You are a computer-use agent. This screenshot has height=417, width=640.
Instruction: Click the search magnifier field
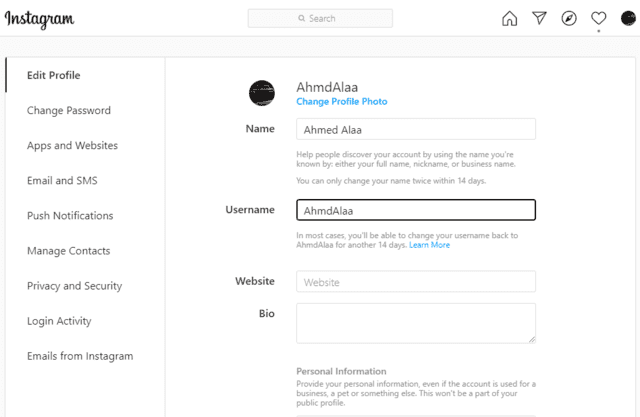click(x=320, y=18)
